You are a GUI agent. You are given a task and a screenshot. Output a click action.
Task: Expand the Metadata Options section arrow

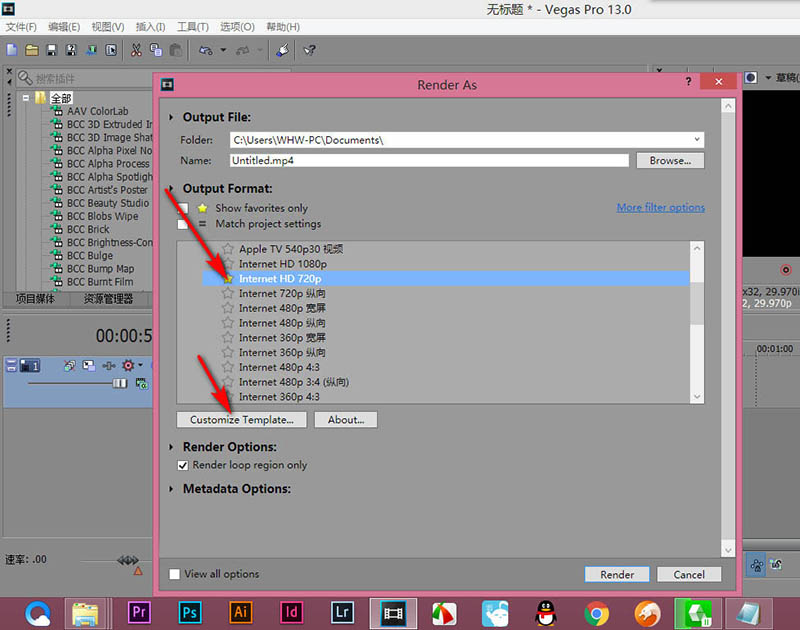(171, 489)
